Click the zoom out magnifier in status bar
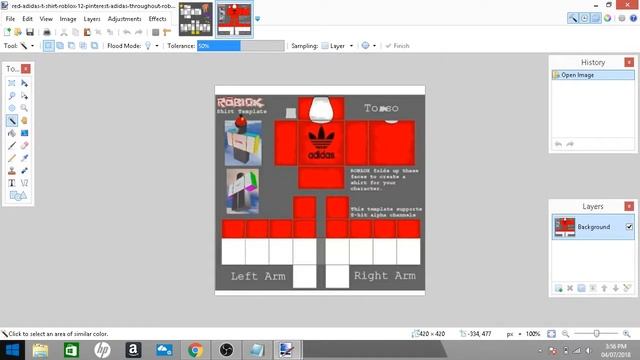The width and height of the screenshot is (640, 360). 565,334
